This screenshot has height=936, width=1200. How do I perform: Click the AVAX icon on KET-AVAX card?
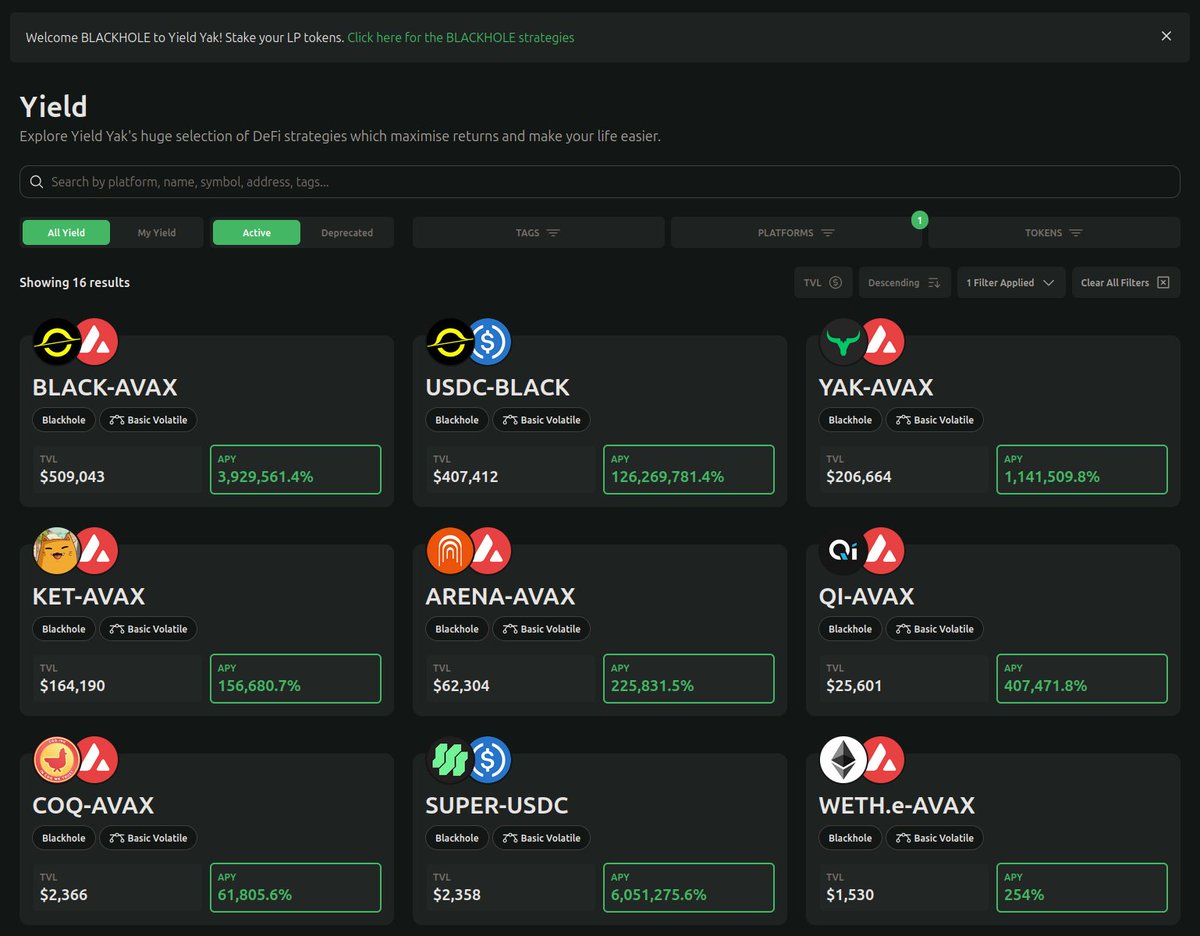point(97,551)
